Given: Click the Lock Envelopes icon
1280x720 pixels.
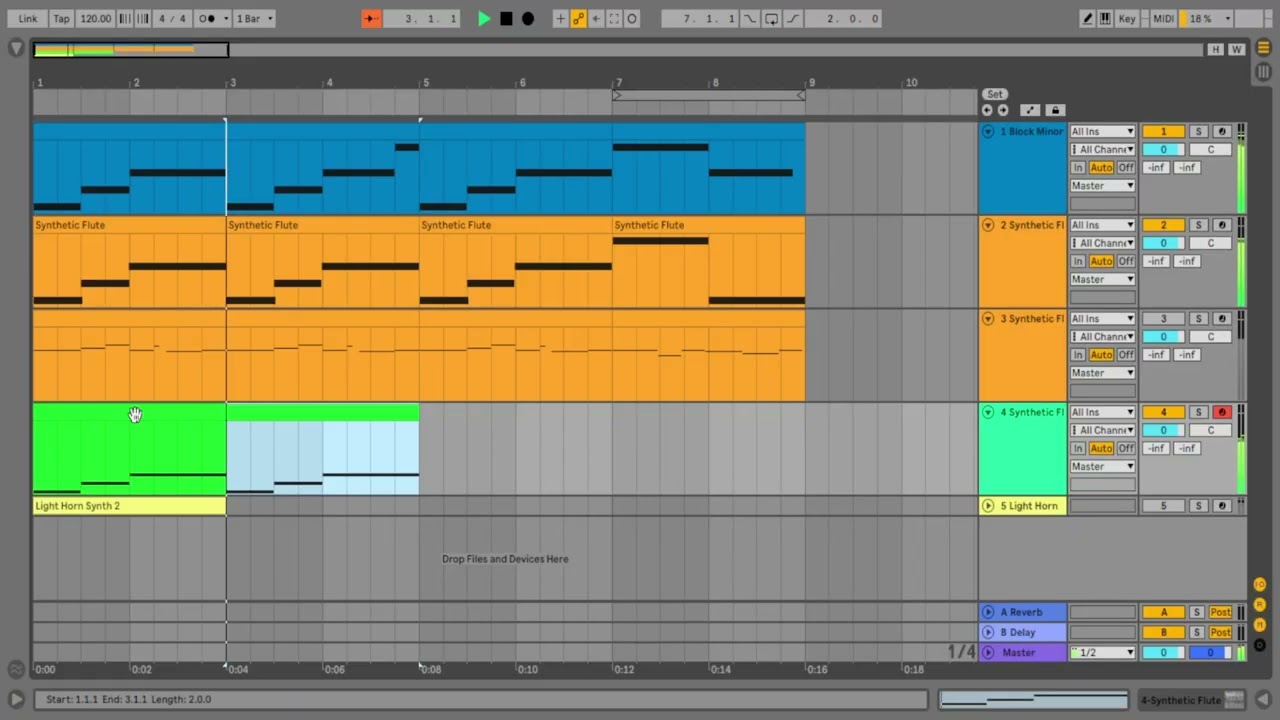Looking at the screenshot, I should [1055, 110].
